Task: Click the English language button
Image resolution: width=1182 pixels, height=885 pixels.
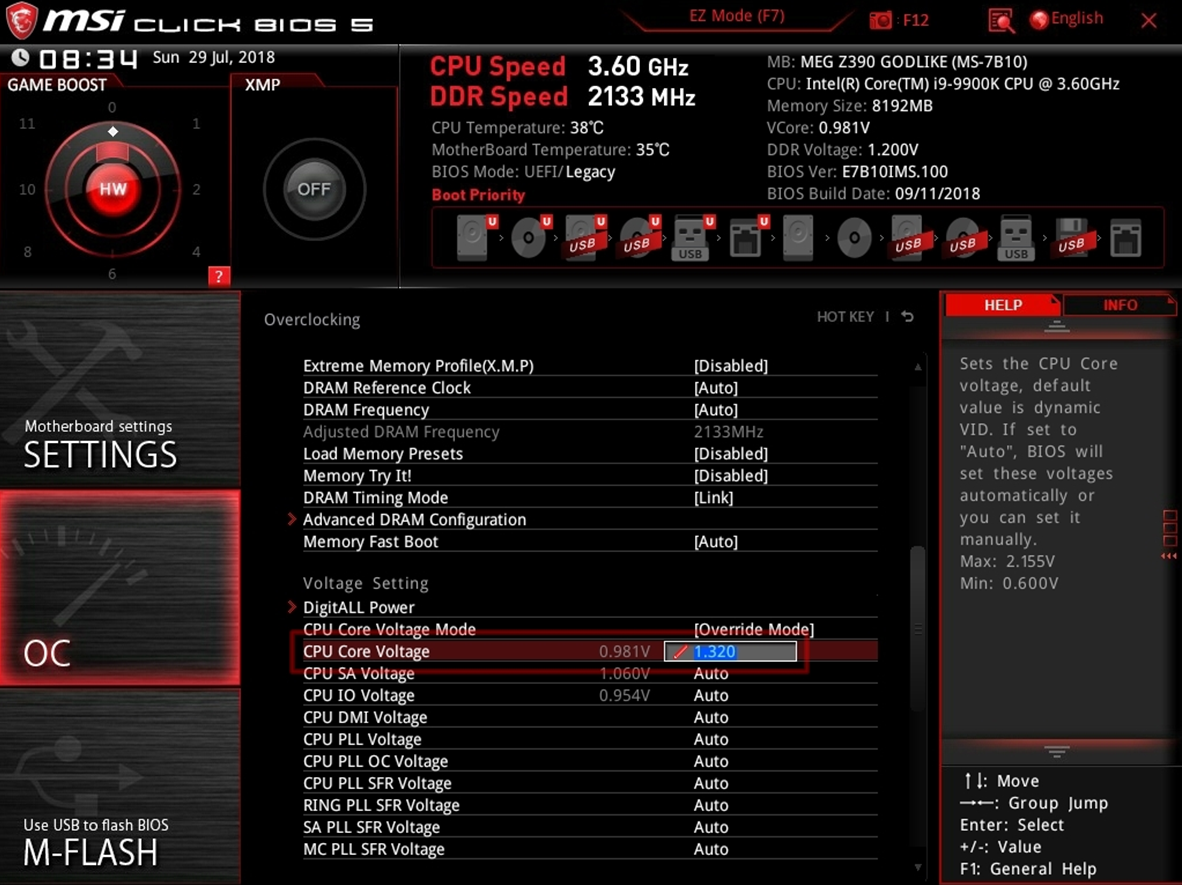Action: tap(1076, 18)
